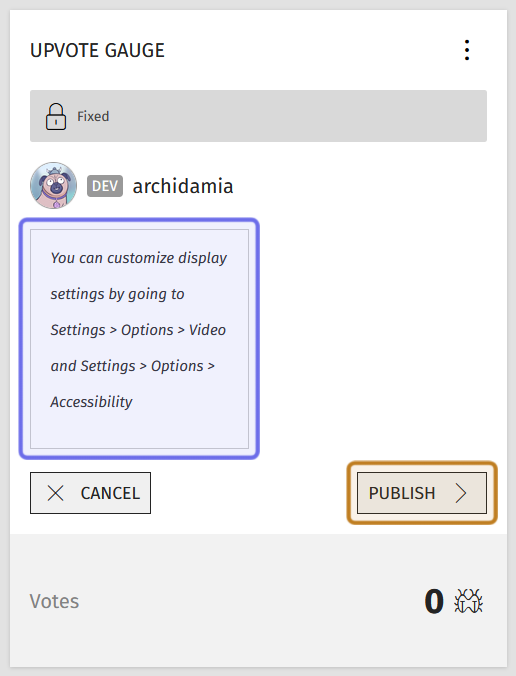Click the DEV badge next to username
This screenshot has width=516, height=676.
pos(105,186)
